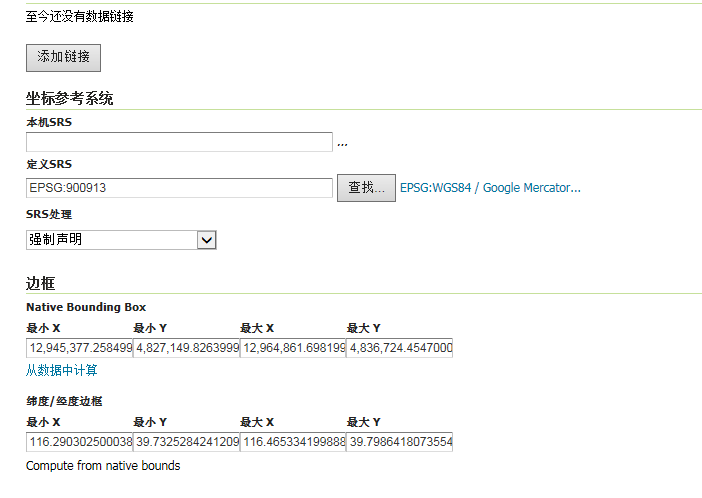Click the 边框 section heading
Viewport: 702px width, 498px height.
40,283
